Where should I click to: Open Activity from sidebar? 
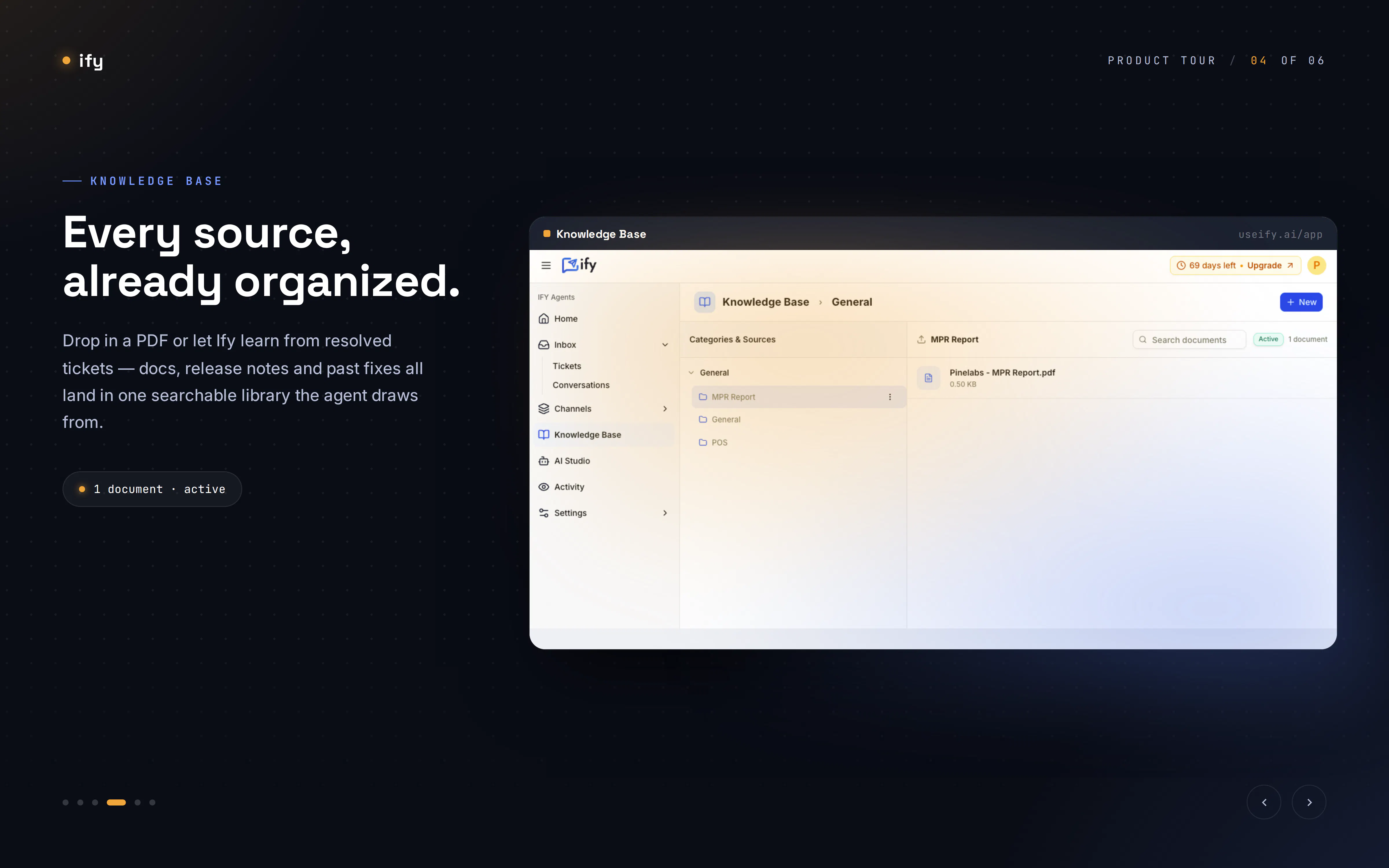point(604,487)
